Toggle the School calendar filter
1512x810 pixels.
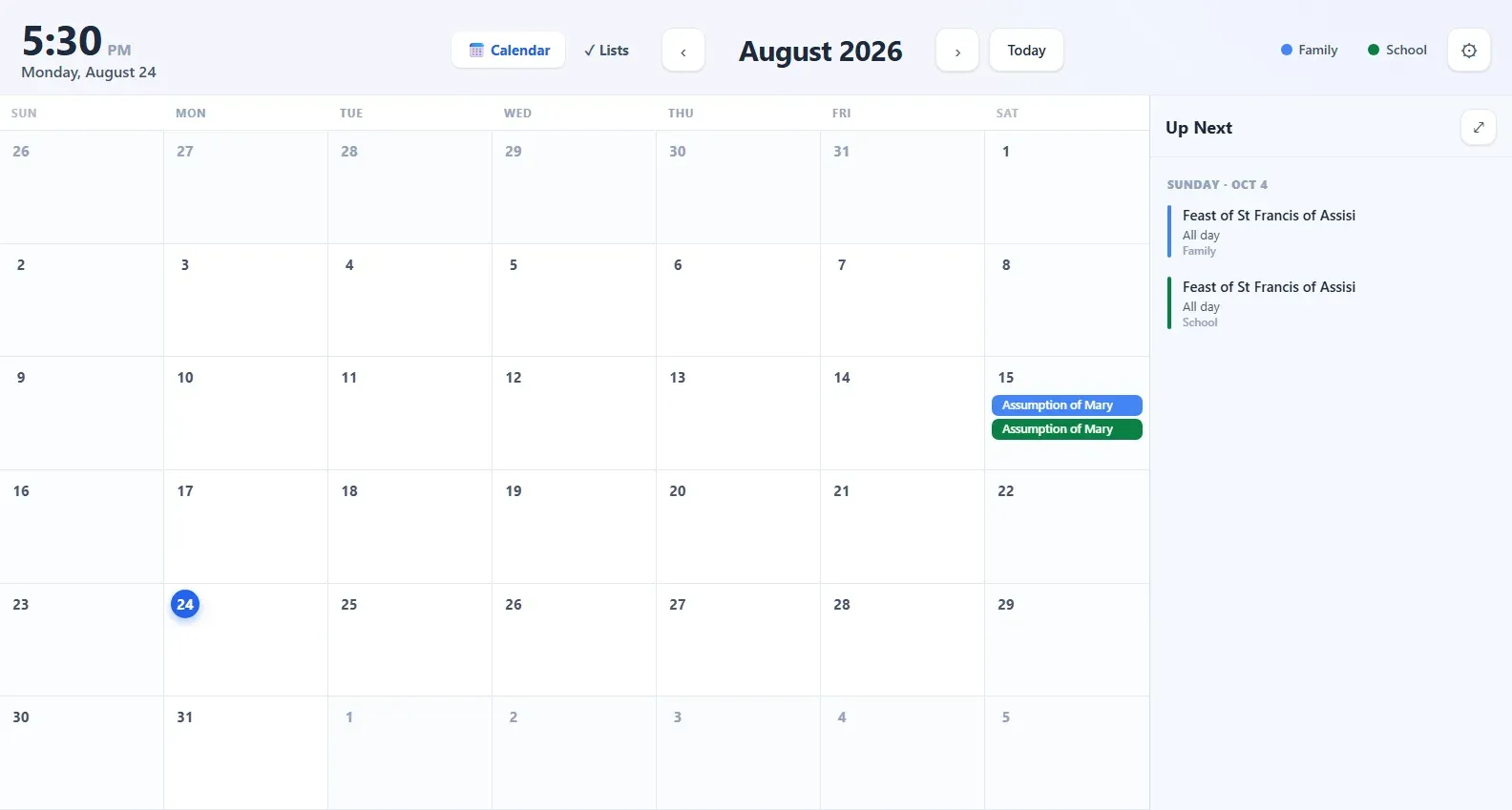pyautogui.click(x=1396, y=50)
